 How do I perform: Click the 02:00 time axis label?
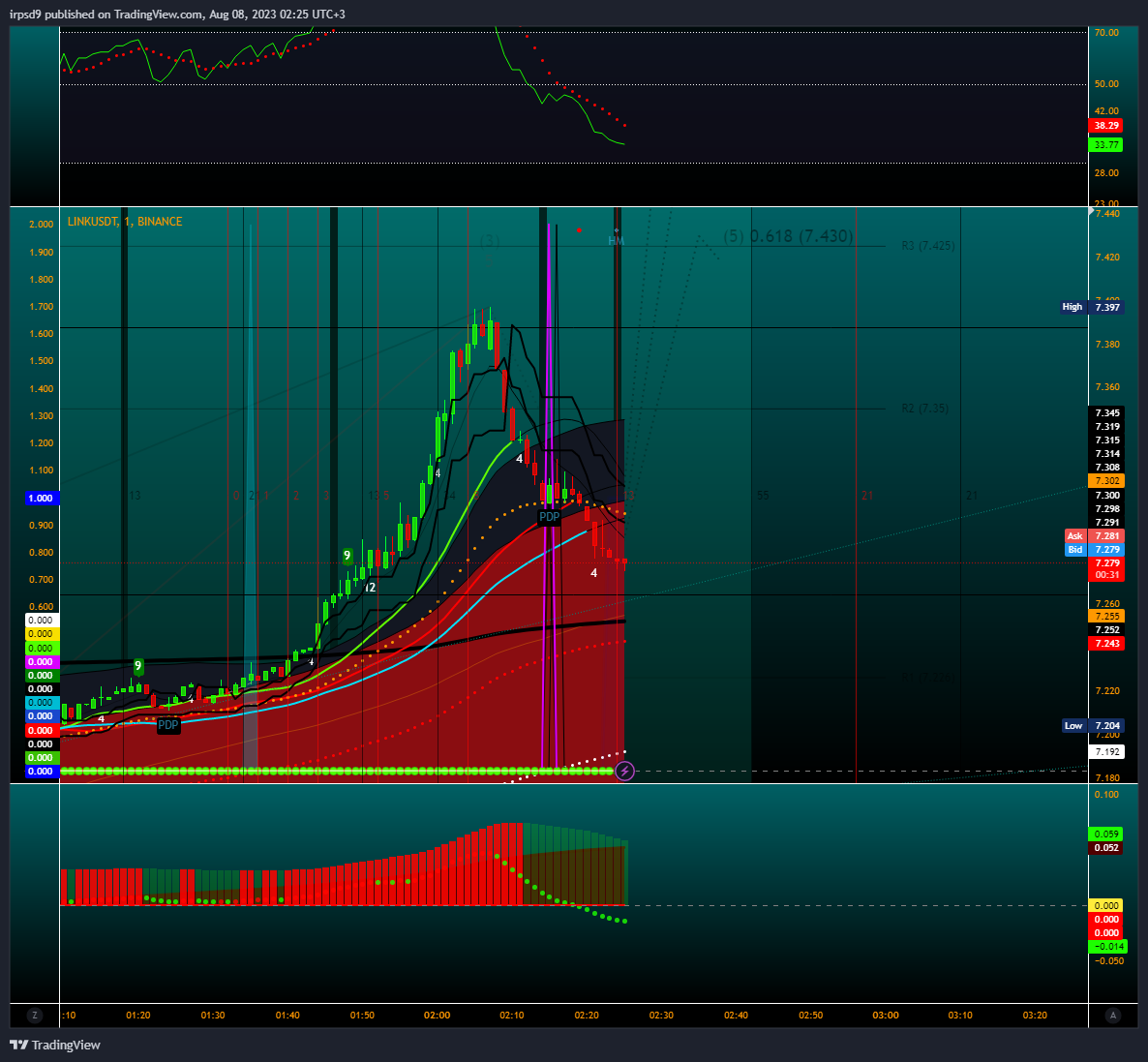pos(438,1016)
